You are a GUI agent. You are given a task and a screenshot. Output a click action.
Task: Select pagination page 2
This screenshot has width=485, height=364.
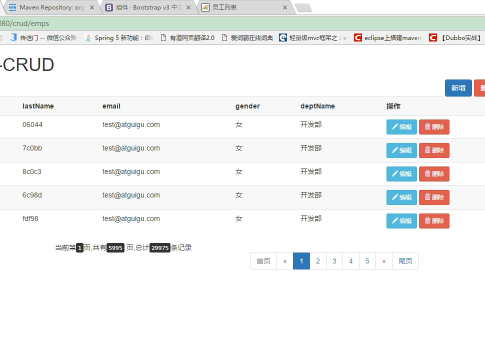(x=318, y=261)
